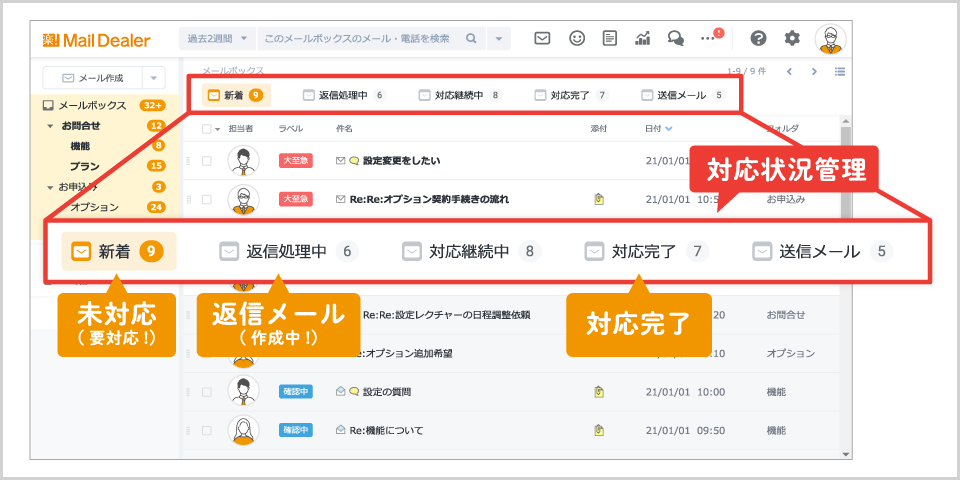960x480 pixels.
Task: Go to next page with right chevron
Action: [814, 72]
